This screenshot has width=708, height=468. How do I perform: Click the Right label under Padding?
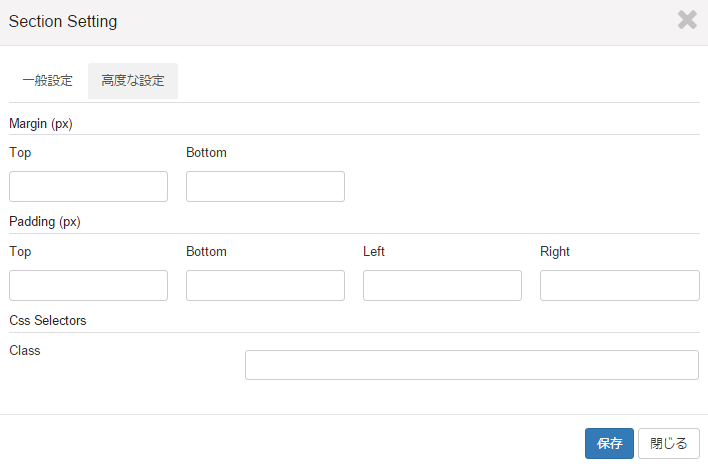[555, 252]
